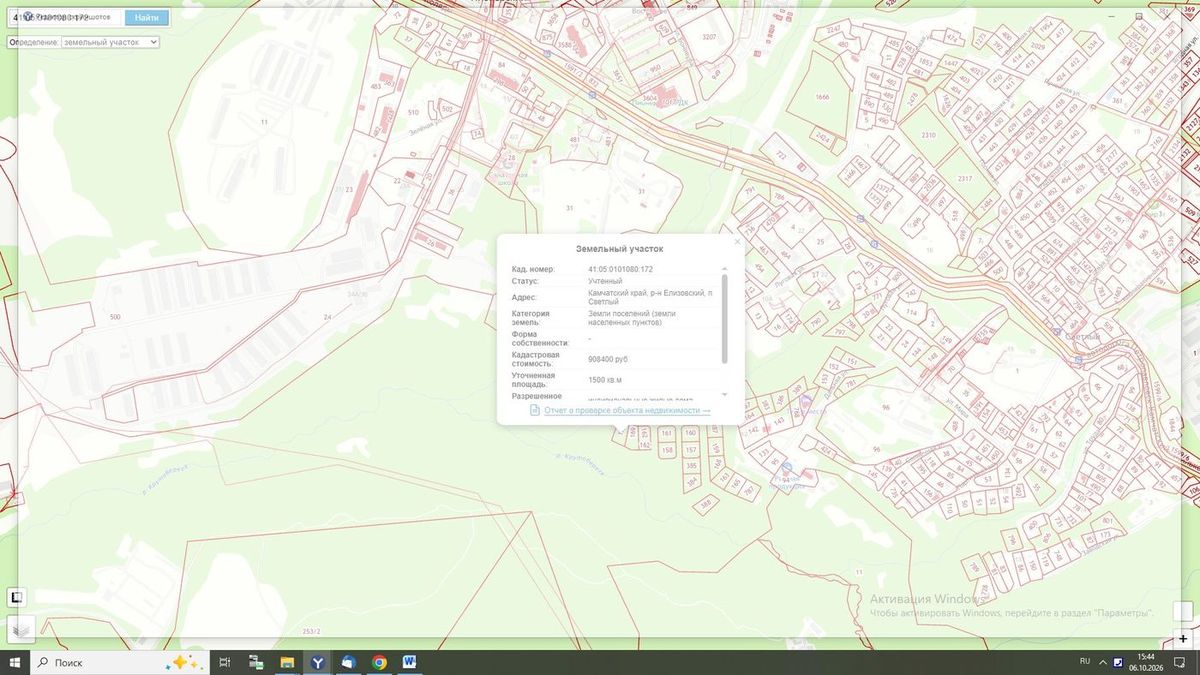Select the address text Камчатский край, р-н Елизовский
The width and height of the screenshot is (1200, 675).
pyautogui.click(x=650, y=292)
